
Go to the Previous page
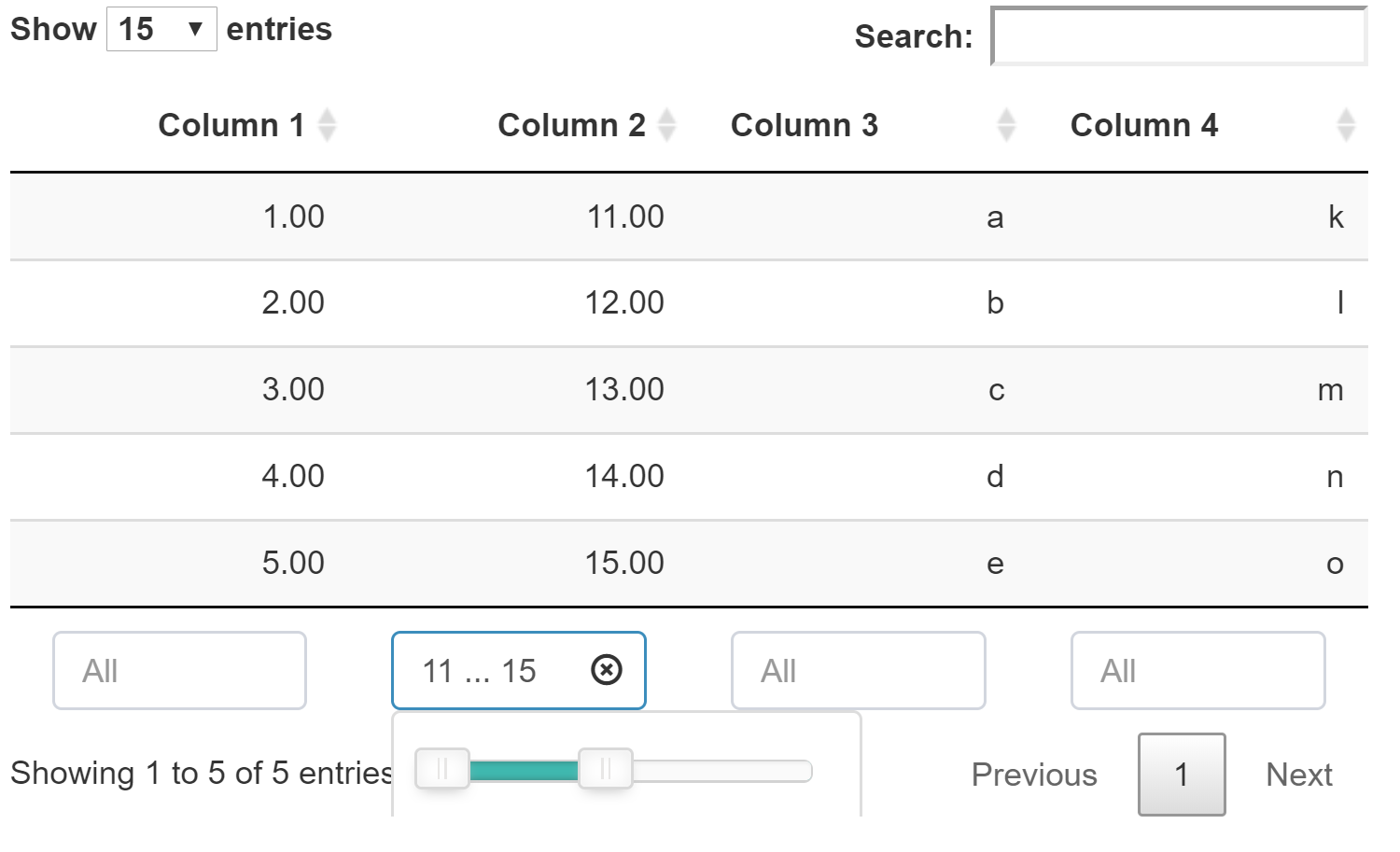point(1034,775)
